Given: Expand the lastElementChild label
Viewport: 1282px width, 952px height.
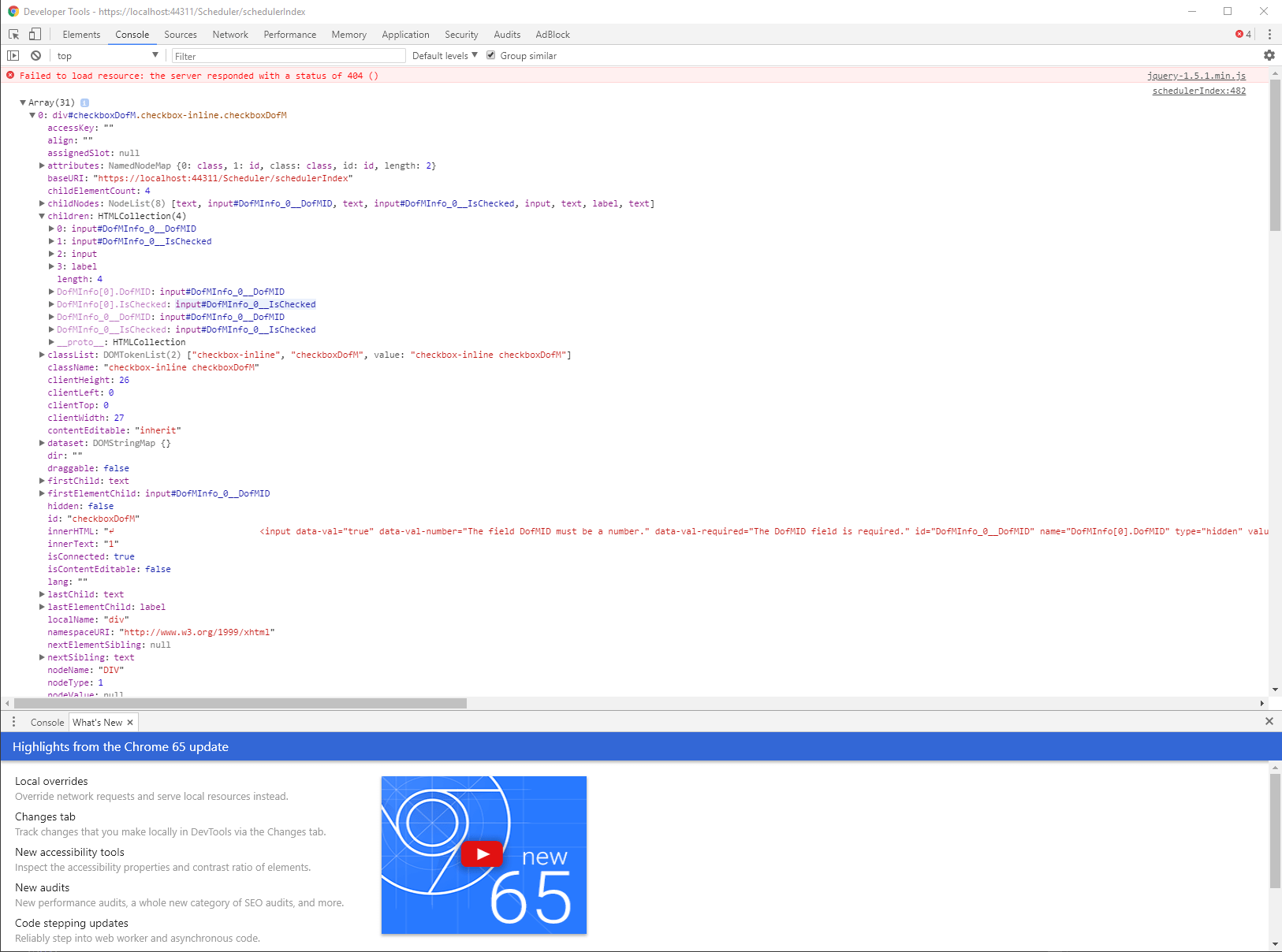Looking at the screenshot, I should [42, 607].
